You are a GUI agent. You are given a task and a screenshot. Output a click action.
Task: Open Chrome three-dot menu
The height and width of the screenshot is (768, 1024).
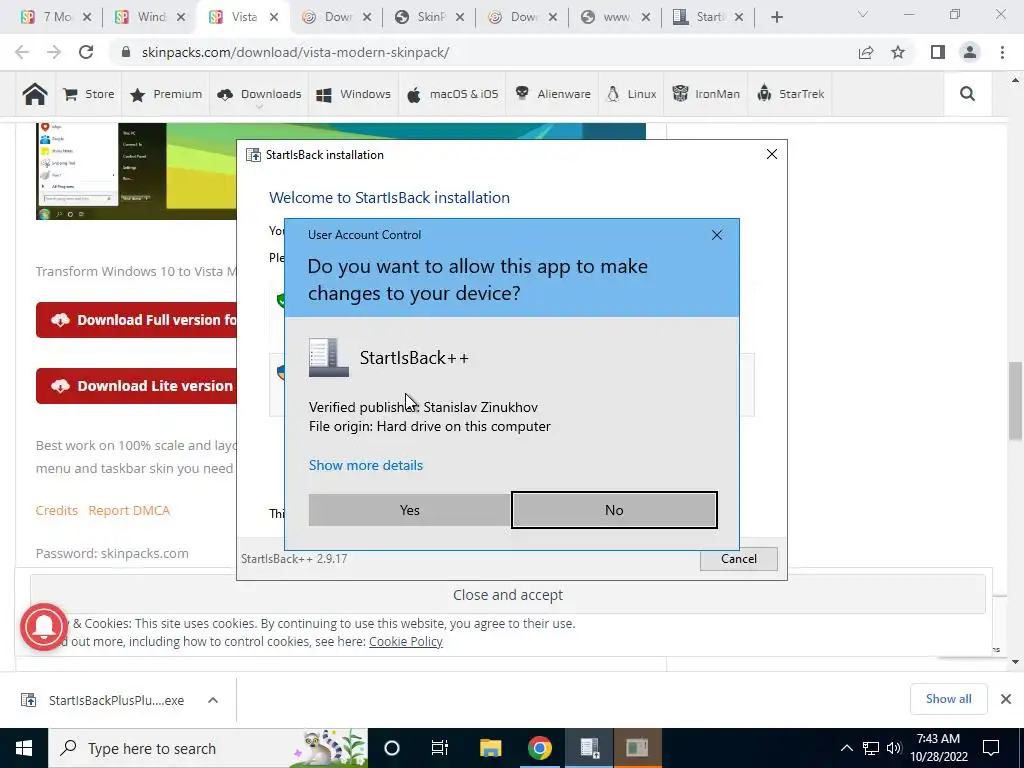pos(1002,52)
